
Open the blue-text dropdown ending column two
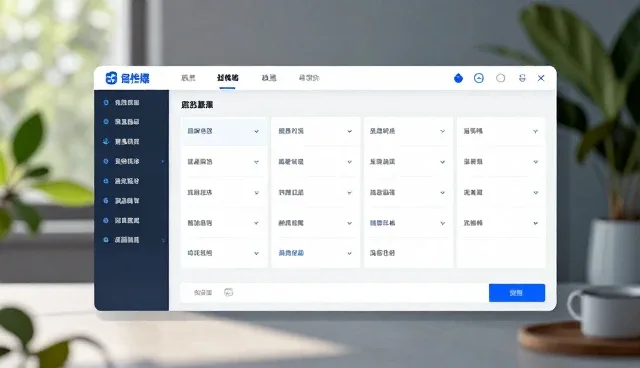(316, 253)
